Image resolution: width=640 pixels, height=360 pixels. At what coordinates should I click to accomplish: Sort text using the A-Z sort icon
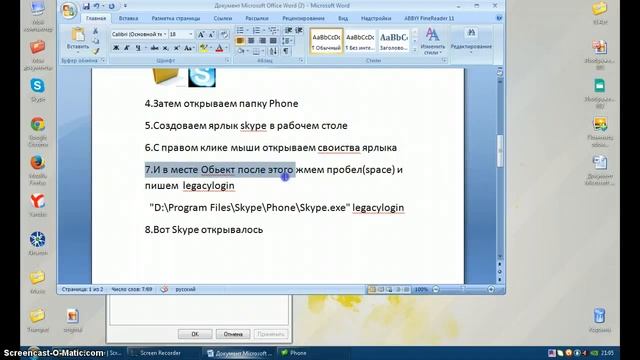pos(273,51)
